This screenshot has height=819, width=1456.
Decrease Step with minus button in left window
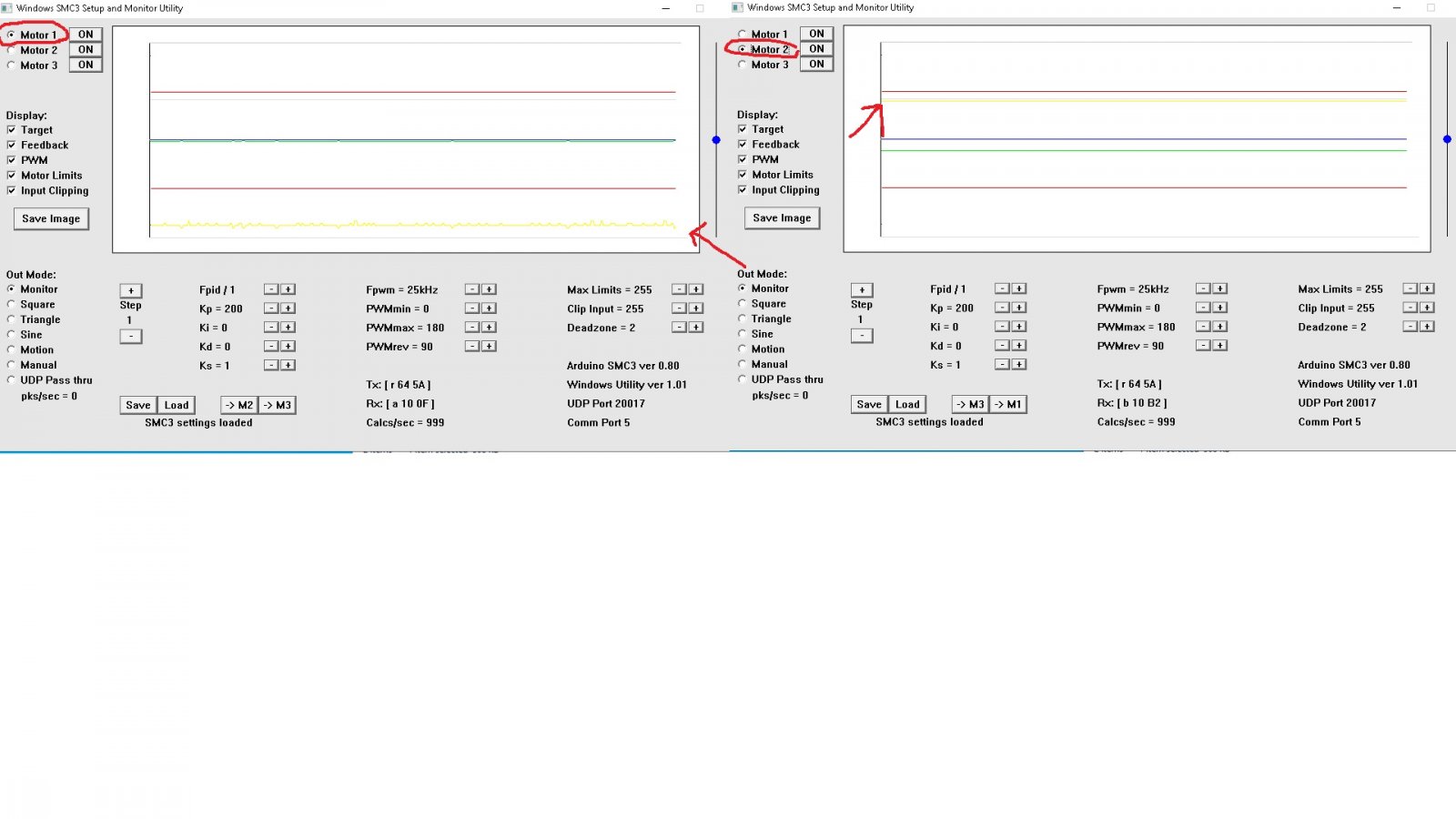[x=131, y=337]
